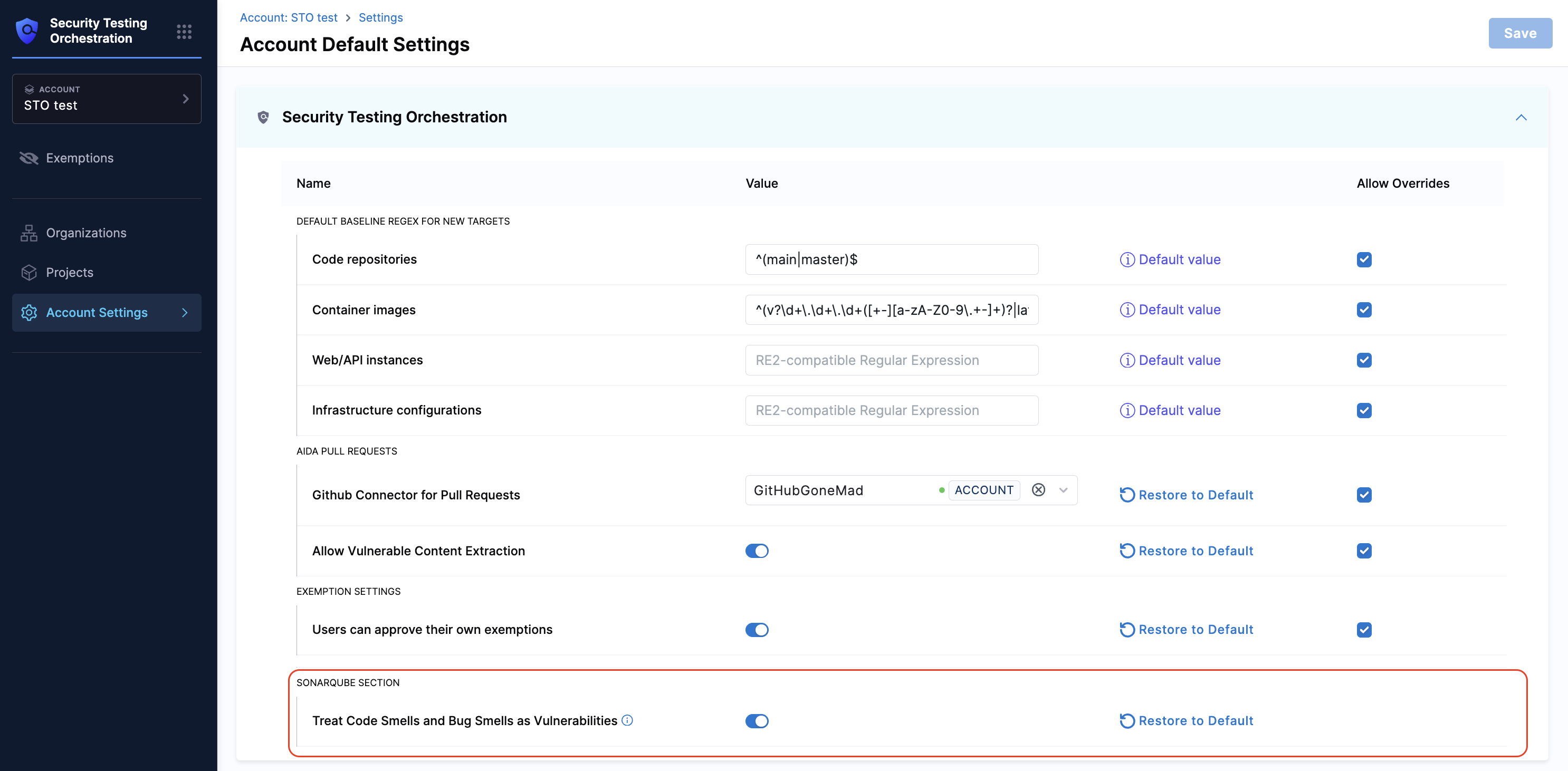Click info icon beside Code Smells setting

pyautogui.click(x=627, y=720)
